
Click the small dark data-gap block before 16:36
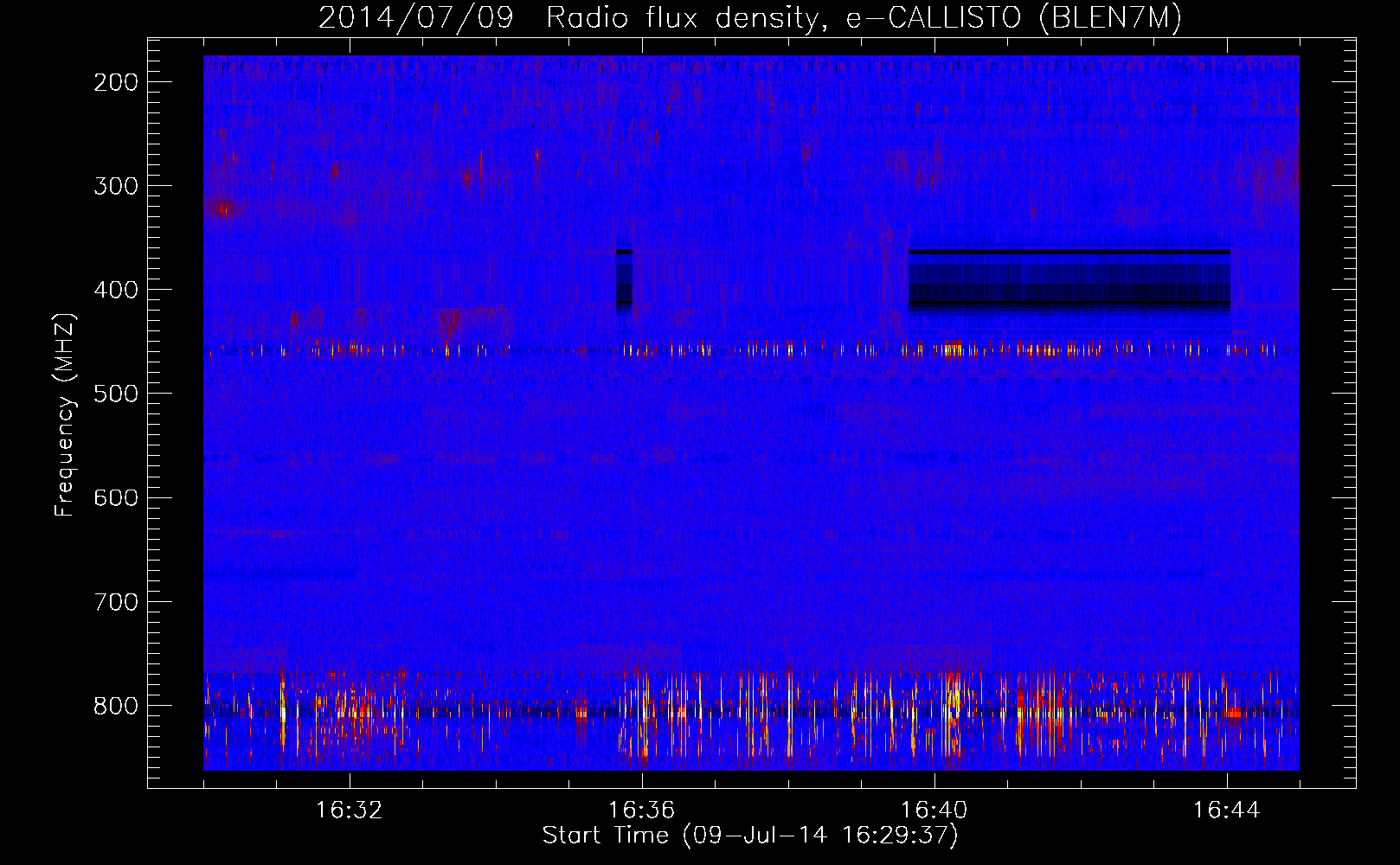[624, 280]
